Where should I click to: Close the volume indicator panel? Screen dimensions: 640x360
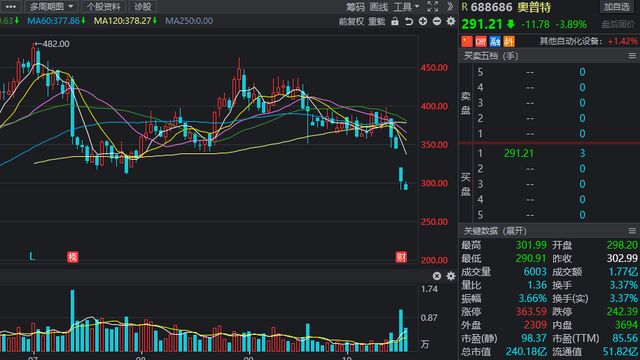click(437, 276)
